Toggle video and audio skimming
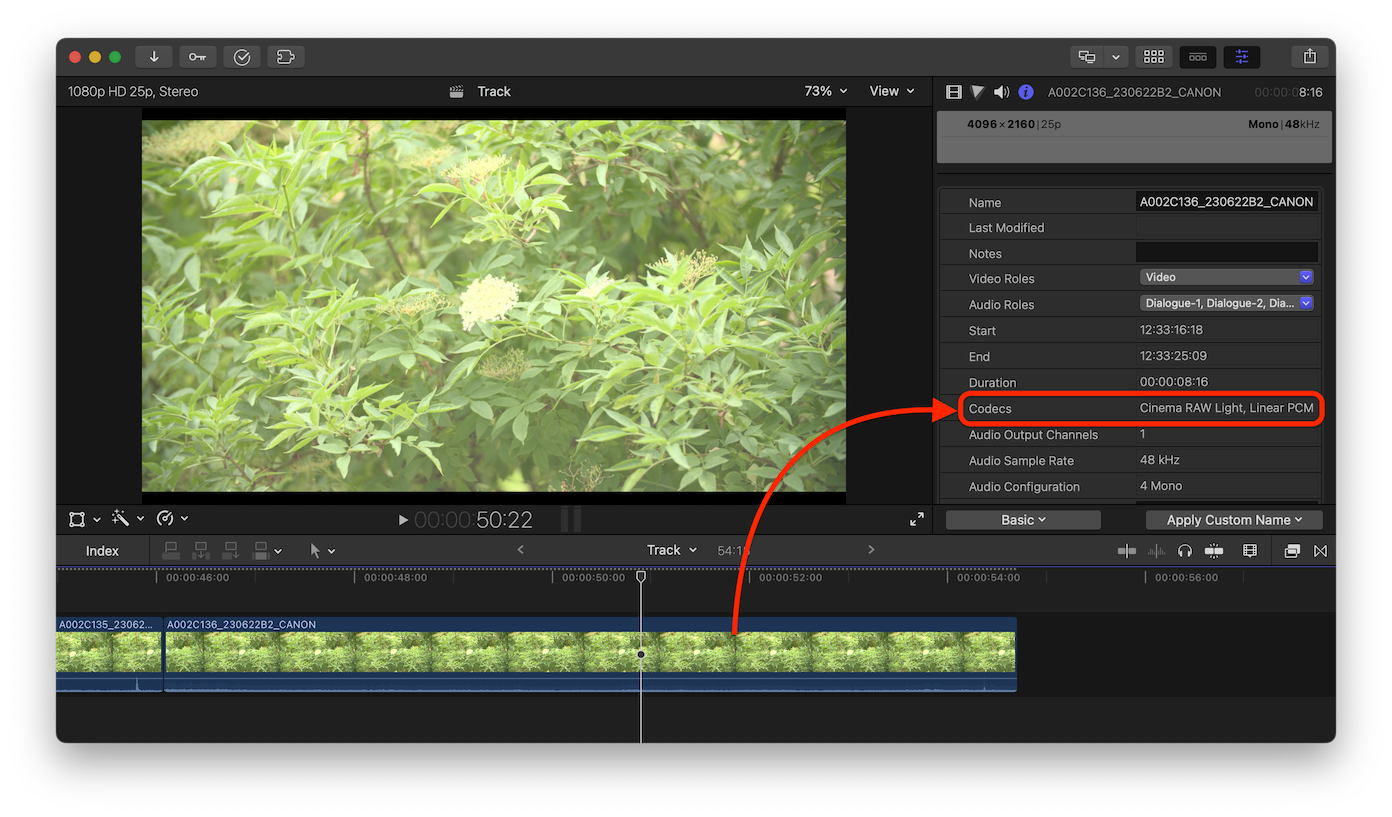The image size is (1392, 817). click(x=1127, y=551)
